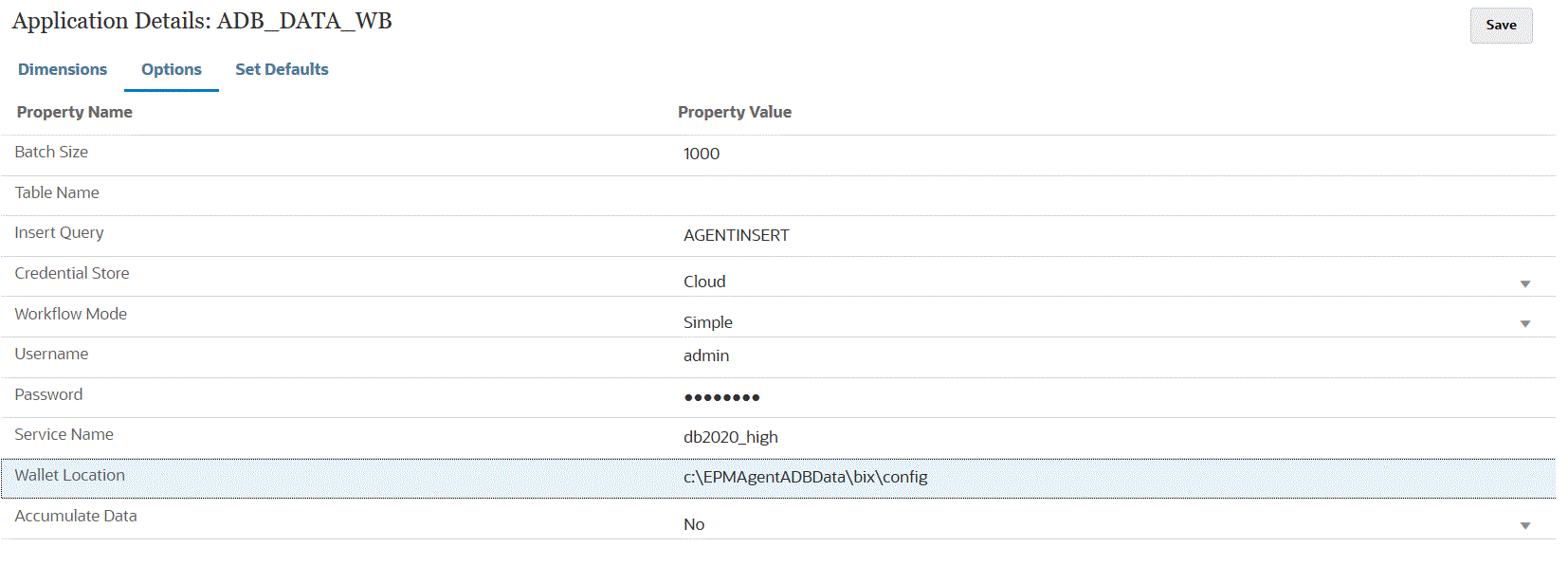Click the Property Value column header
The image size is (1568, 583).
[735, 112]
